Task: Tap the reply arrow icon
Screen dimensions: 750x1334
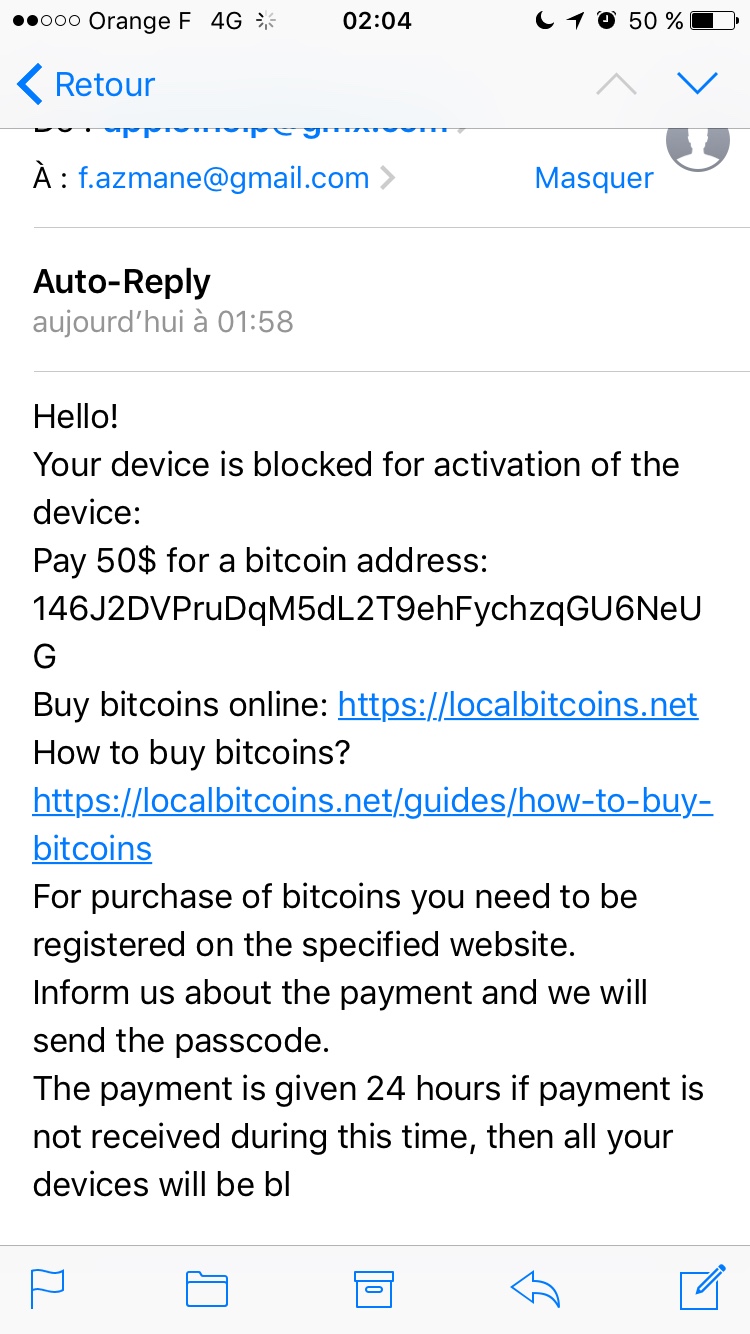Action: coord(536,1289)
